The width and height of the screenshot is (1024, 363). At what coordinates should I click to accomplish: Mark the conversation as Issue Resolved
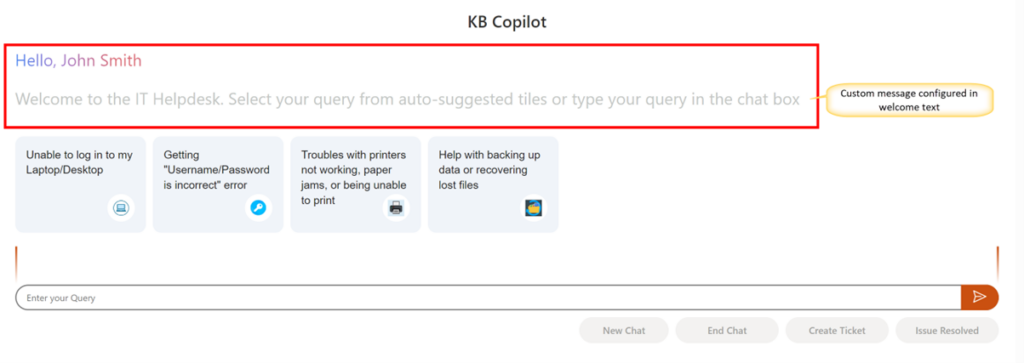pyautogui.click(x=947, y=330)
